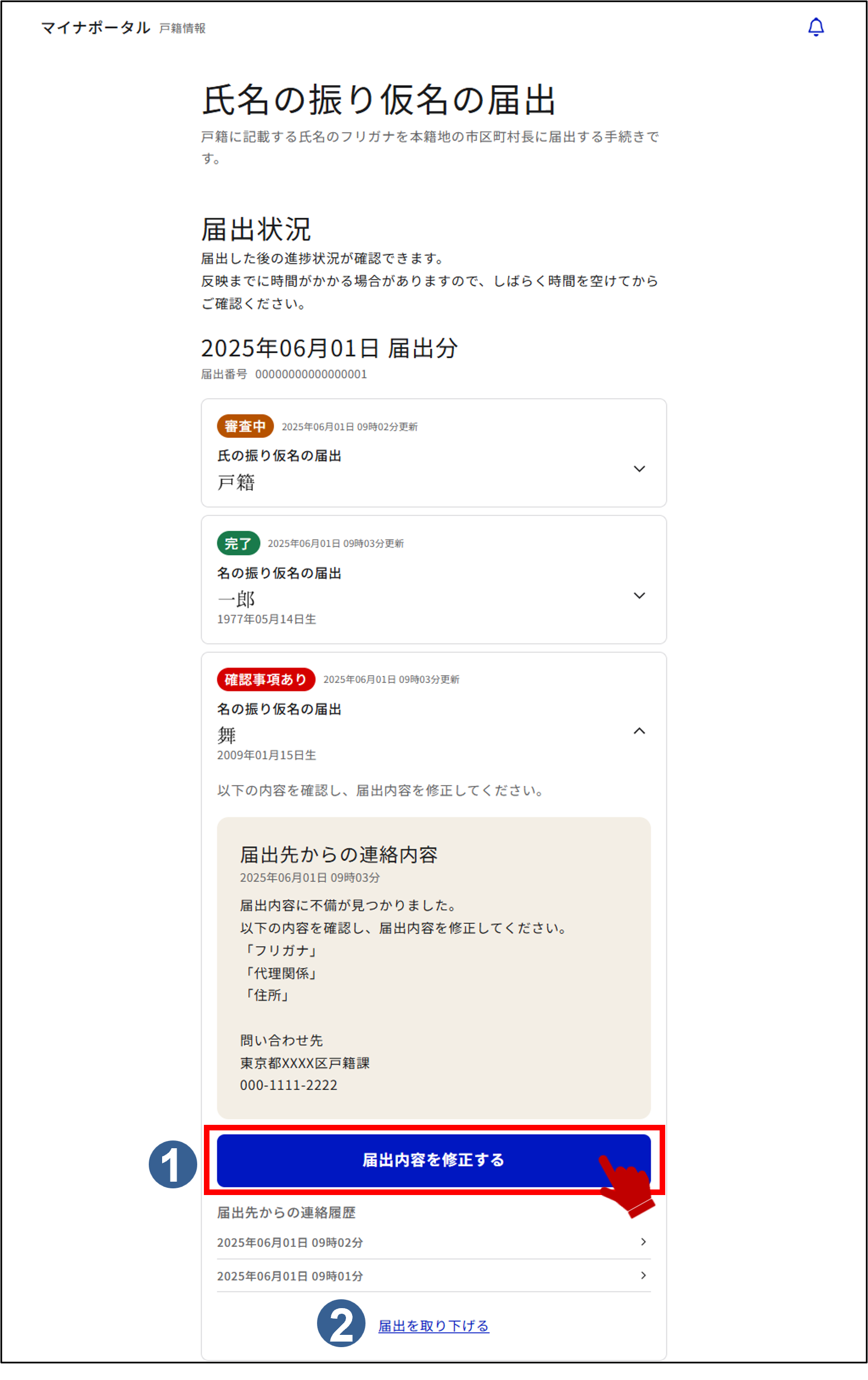Click the circled number 1 marker
868x1380 pixels.
(x=173, y=1164)
